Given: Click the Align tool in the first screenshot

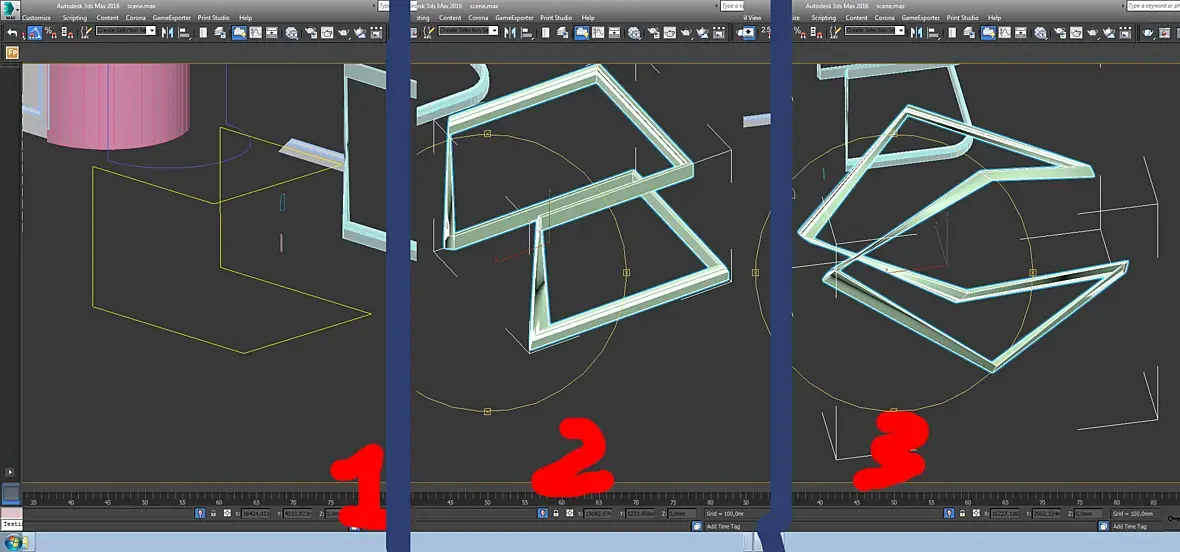Looking at the screenshot, I should coord(184,32).
